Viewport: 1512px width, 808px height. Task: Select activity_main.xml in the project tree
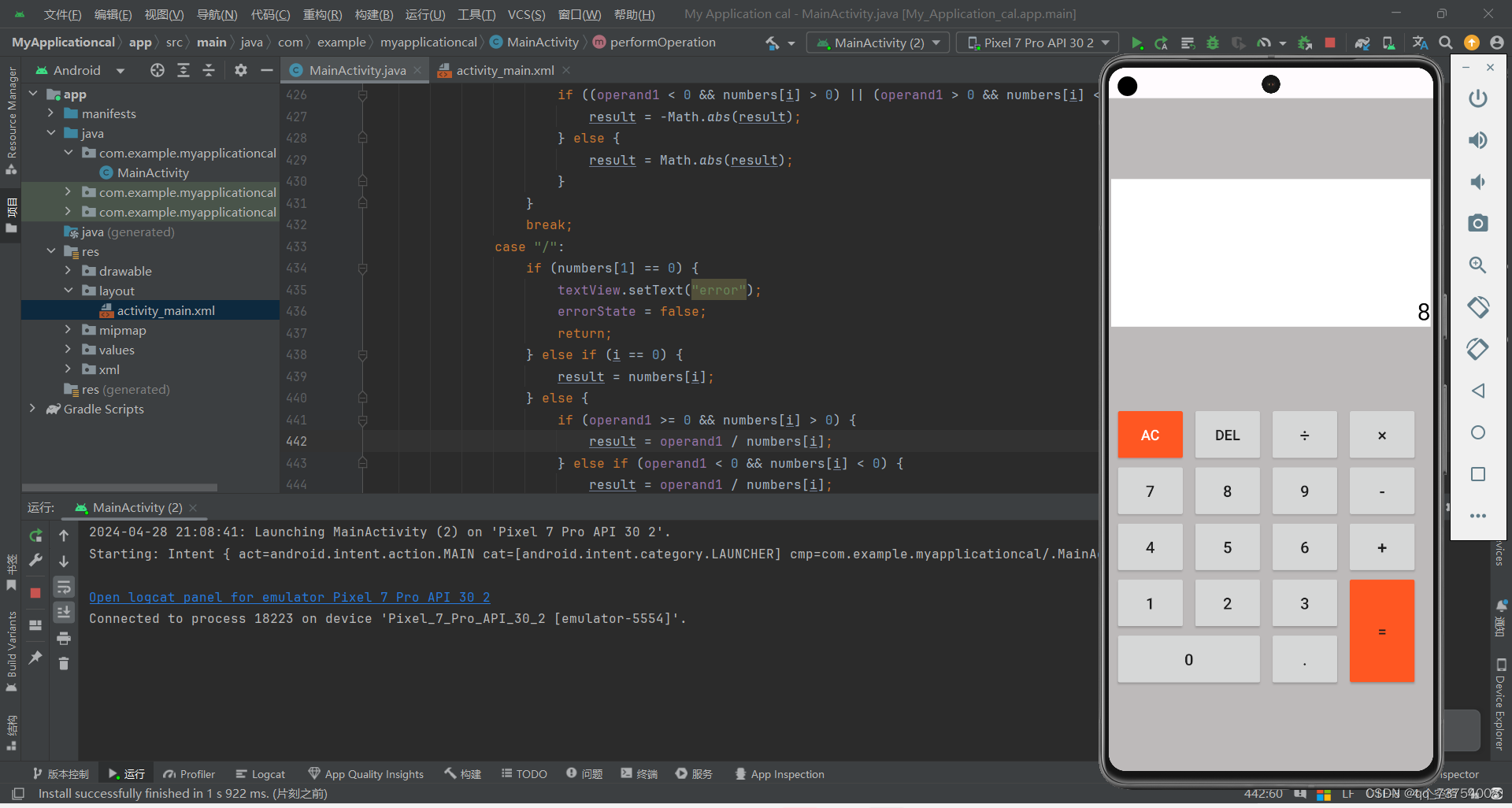[x=165, y=310]
